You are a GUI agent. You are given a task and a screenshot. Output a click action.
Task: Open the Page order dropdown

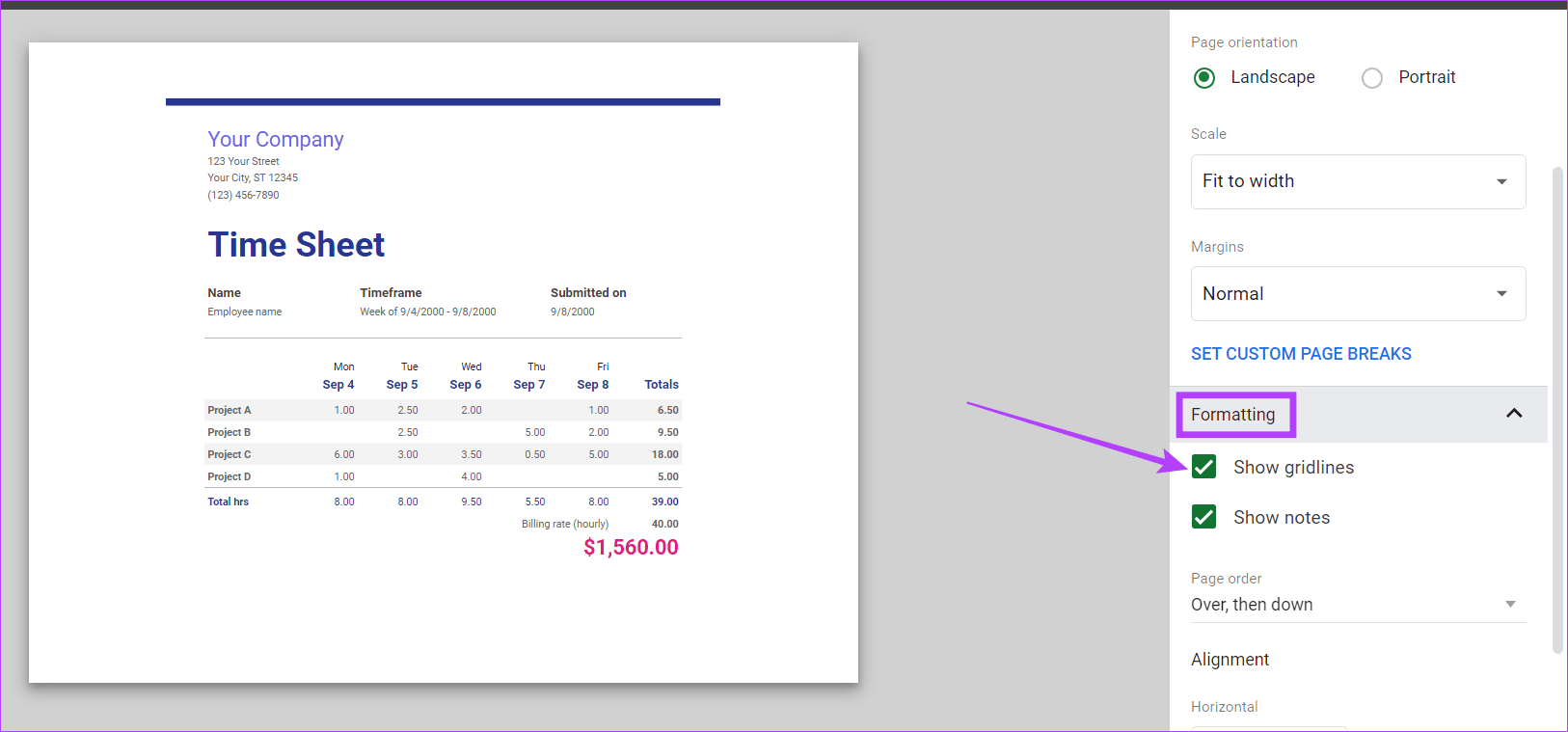pos(1358,605)
